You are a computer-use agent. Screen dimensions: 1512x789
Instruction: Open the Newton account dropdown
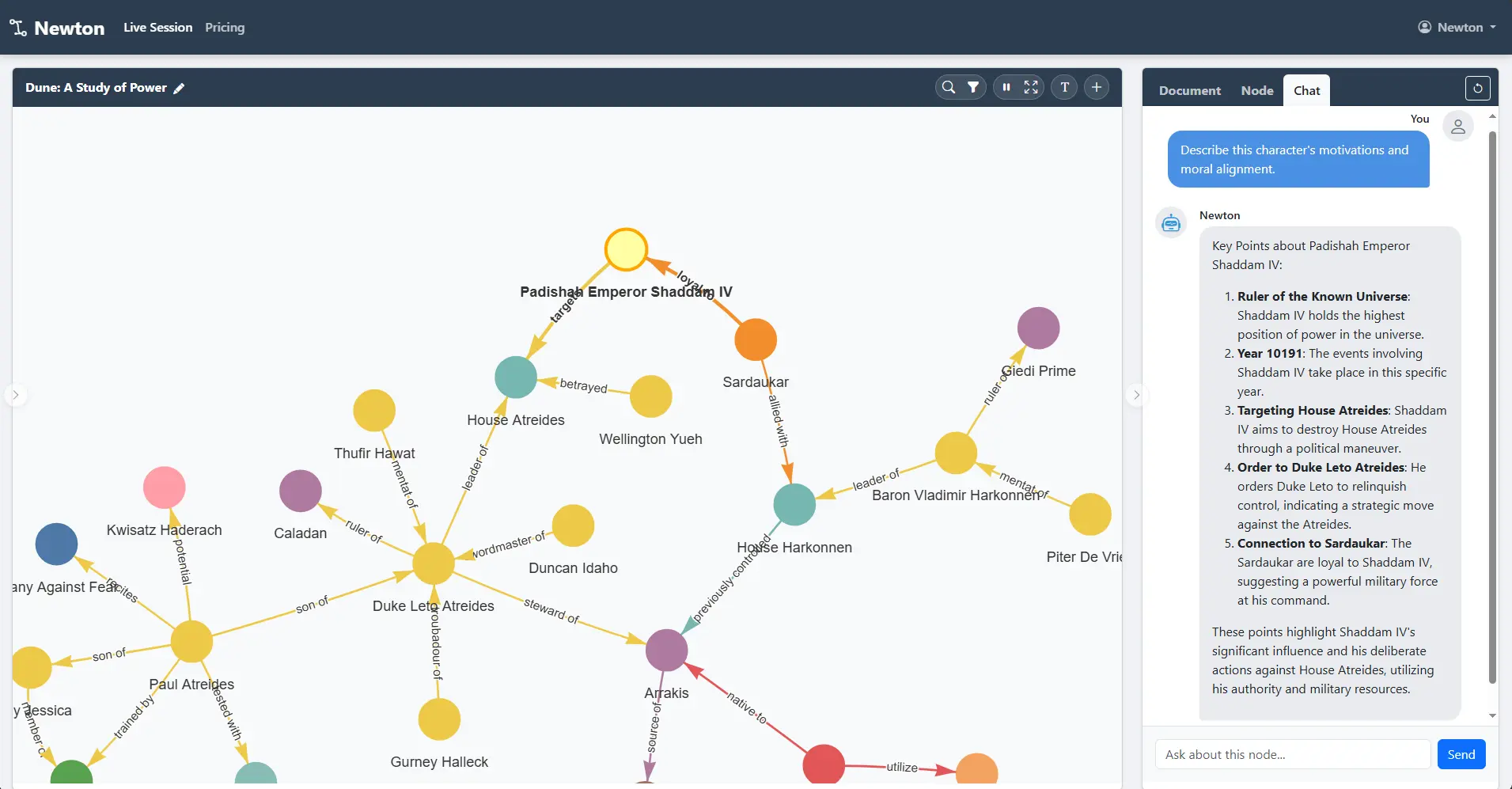point(1457,27)
